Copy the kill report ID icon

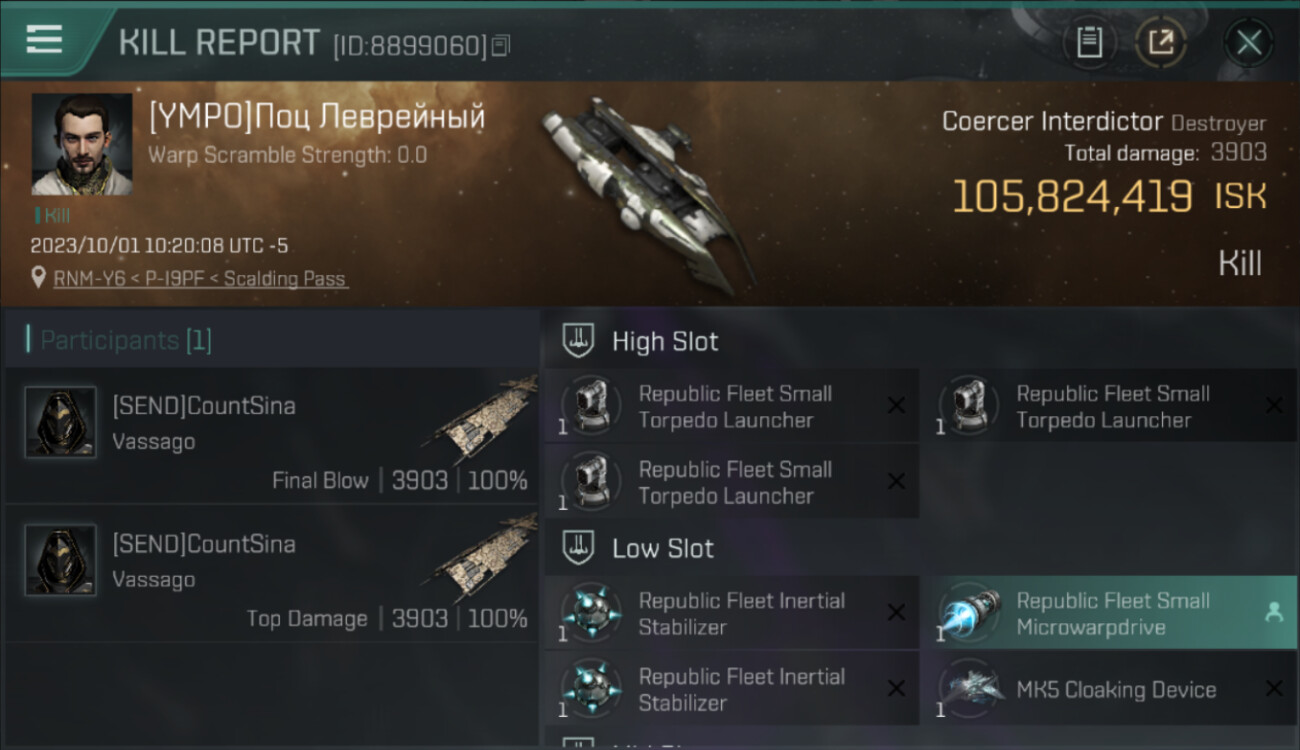coord(501,45)
